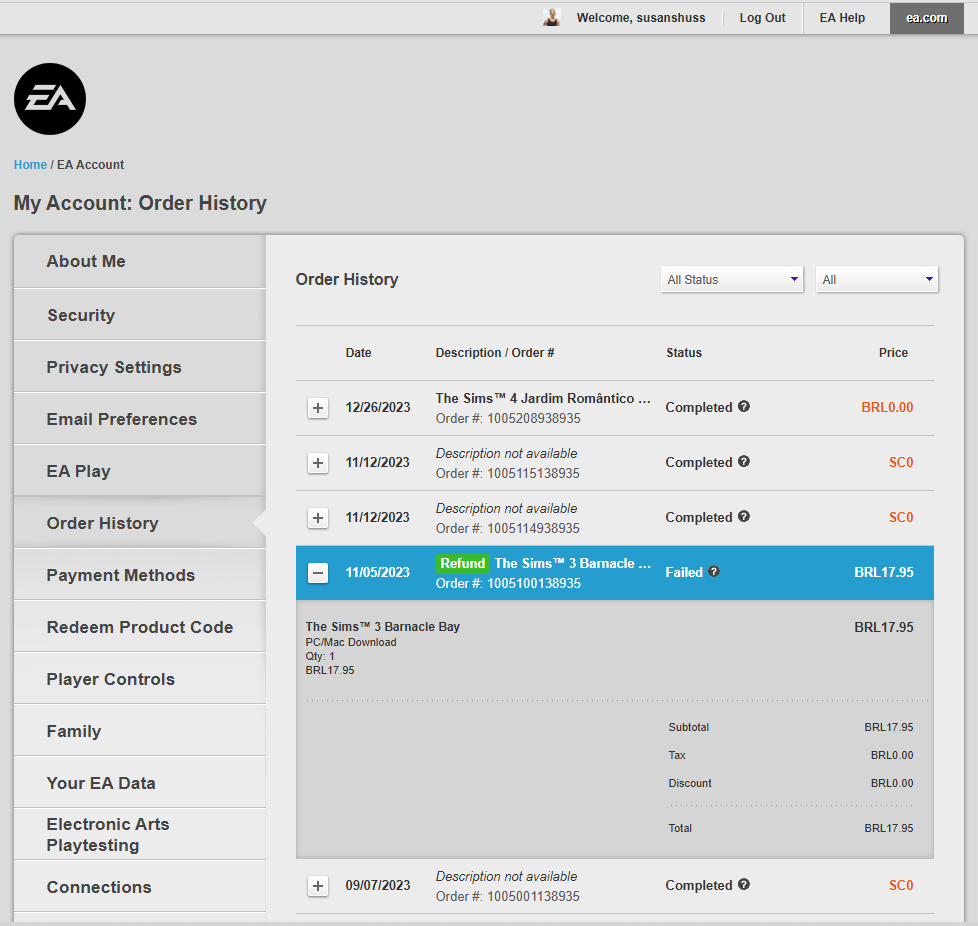Screen dimensions: 978x926
Task: Click The Sims 3 Barnacle Bay item title
Action: pos(382,627)
